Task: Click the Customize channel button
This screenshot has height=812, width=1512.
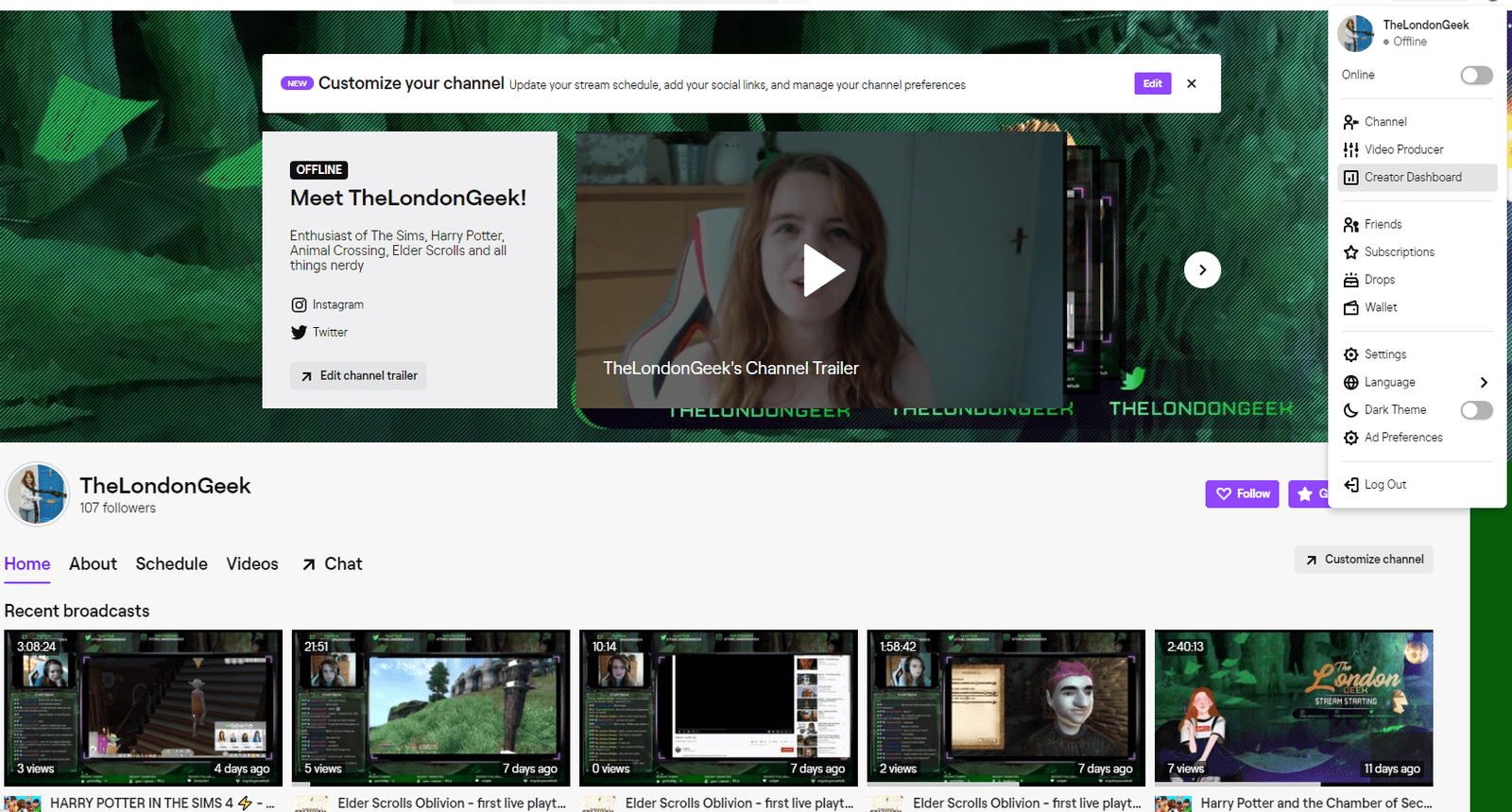Action: [x=1364, y=560]
